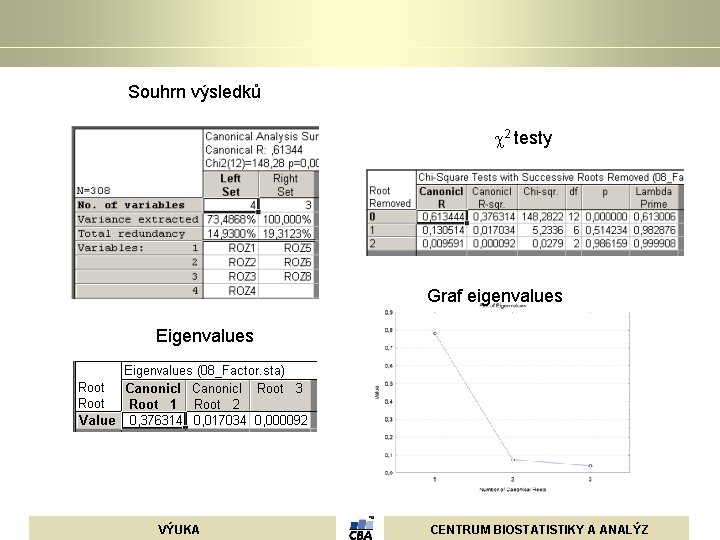Click the VÝUKA footer banner
This screenshot has width=720, height=540.
182,528
